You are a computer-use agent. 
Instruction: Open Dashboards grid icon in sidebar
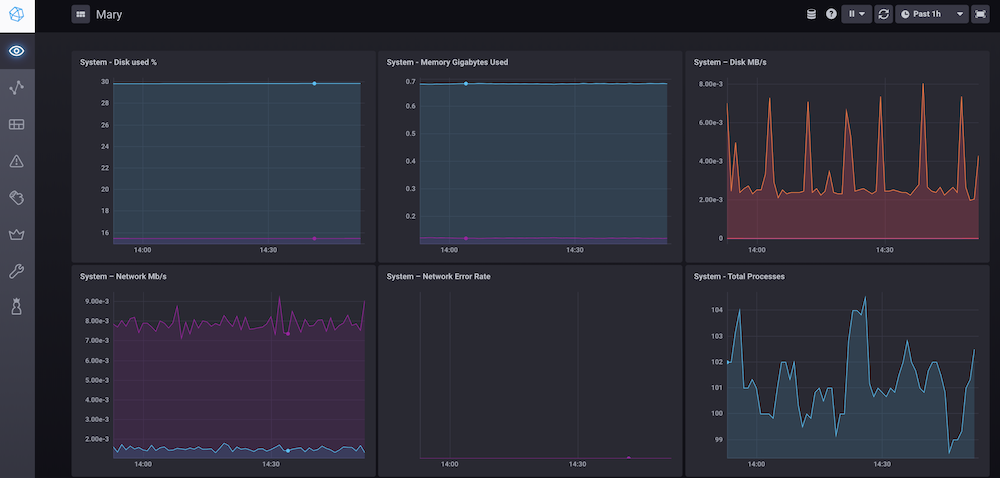pyautogui.click(x=17, y=125)
